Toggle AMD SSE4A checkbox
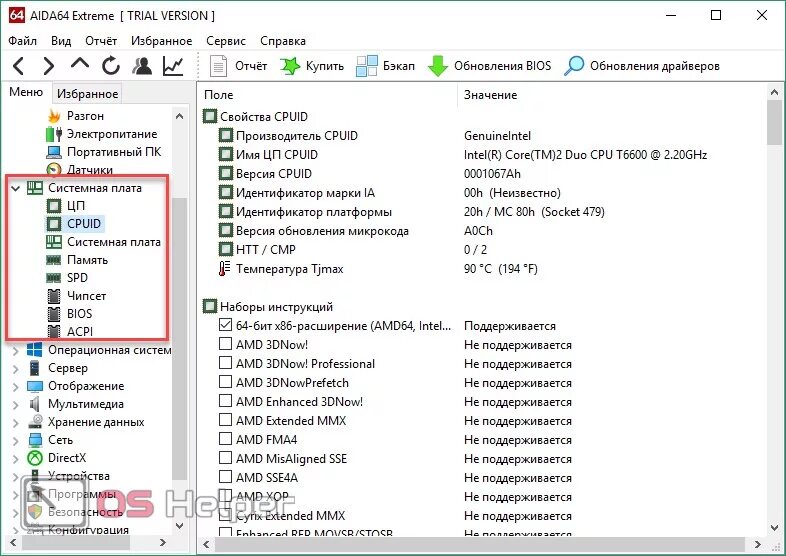The height and width of the screenshot is (556, 786). tap(226, 477)
